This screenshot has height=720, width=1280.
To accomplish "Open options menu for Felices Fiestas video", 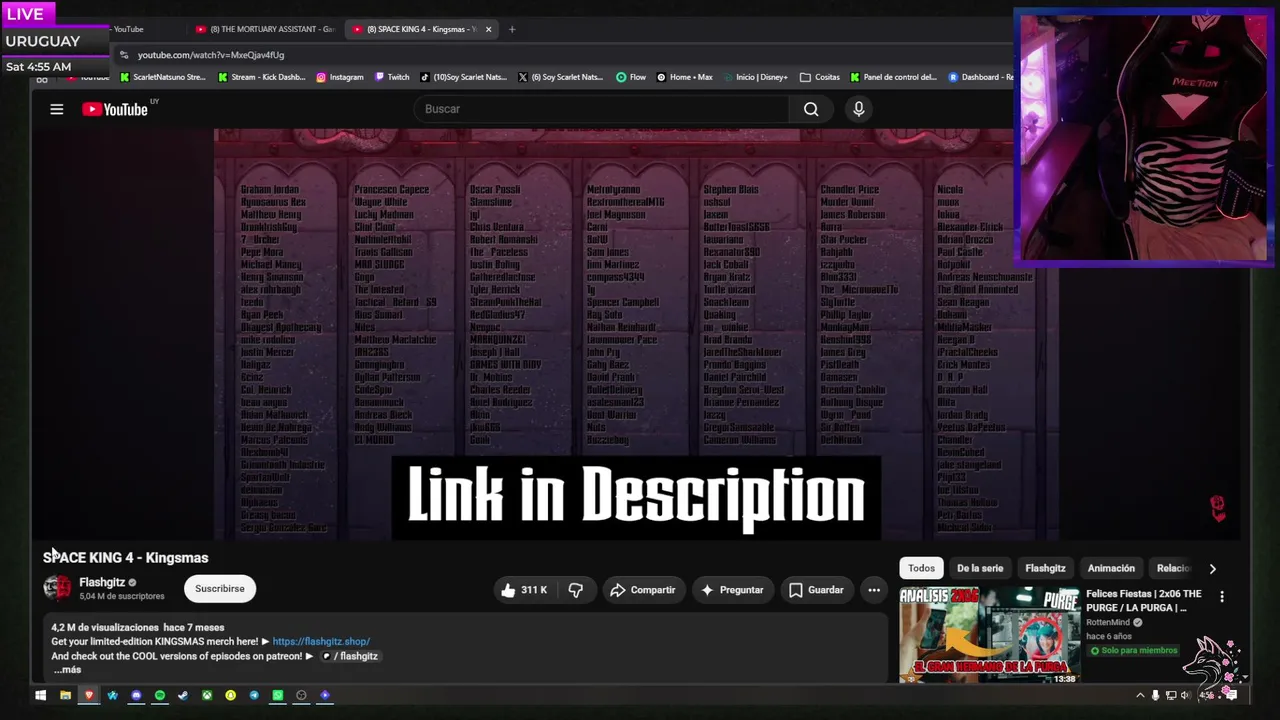I will pos(1221,597).
